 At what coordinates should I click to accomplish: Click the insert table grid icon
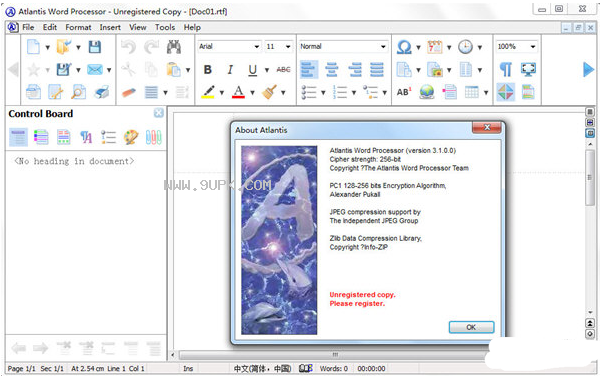tap(471, 92)
